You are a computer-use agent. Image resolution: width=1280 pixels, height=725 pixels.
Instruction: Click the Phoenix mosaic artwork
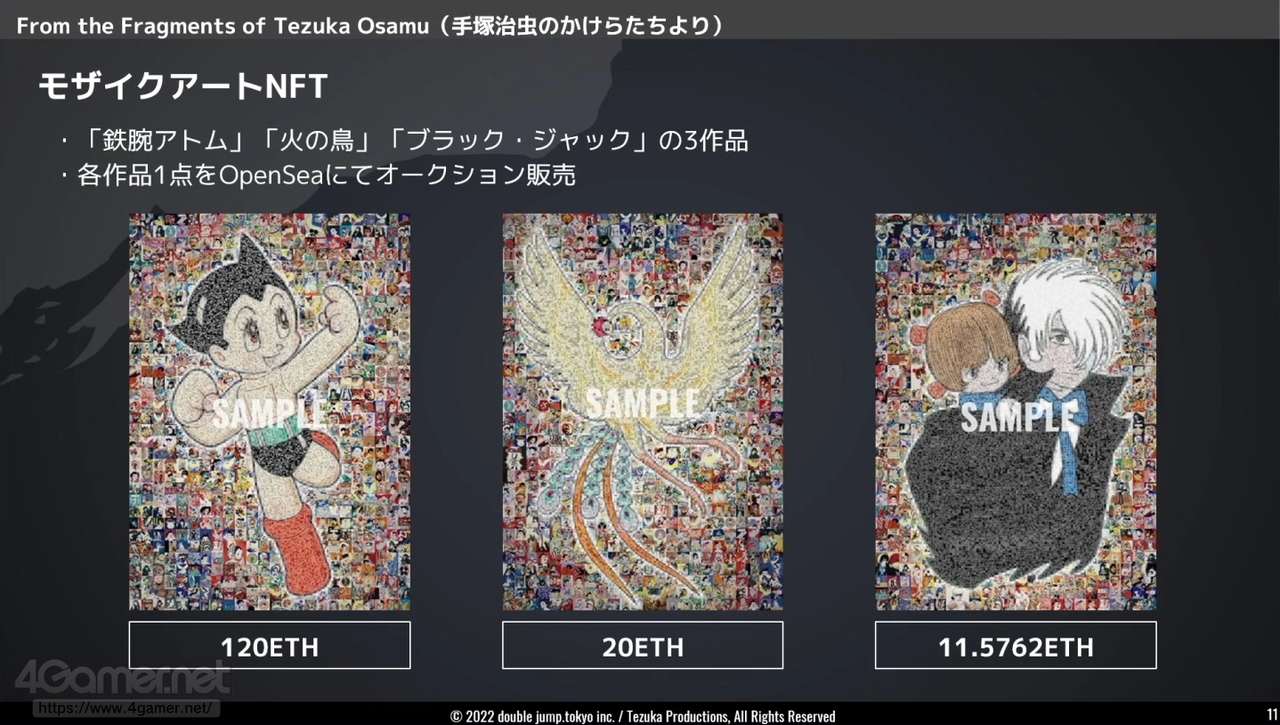[x=643, y=411]
